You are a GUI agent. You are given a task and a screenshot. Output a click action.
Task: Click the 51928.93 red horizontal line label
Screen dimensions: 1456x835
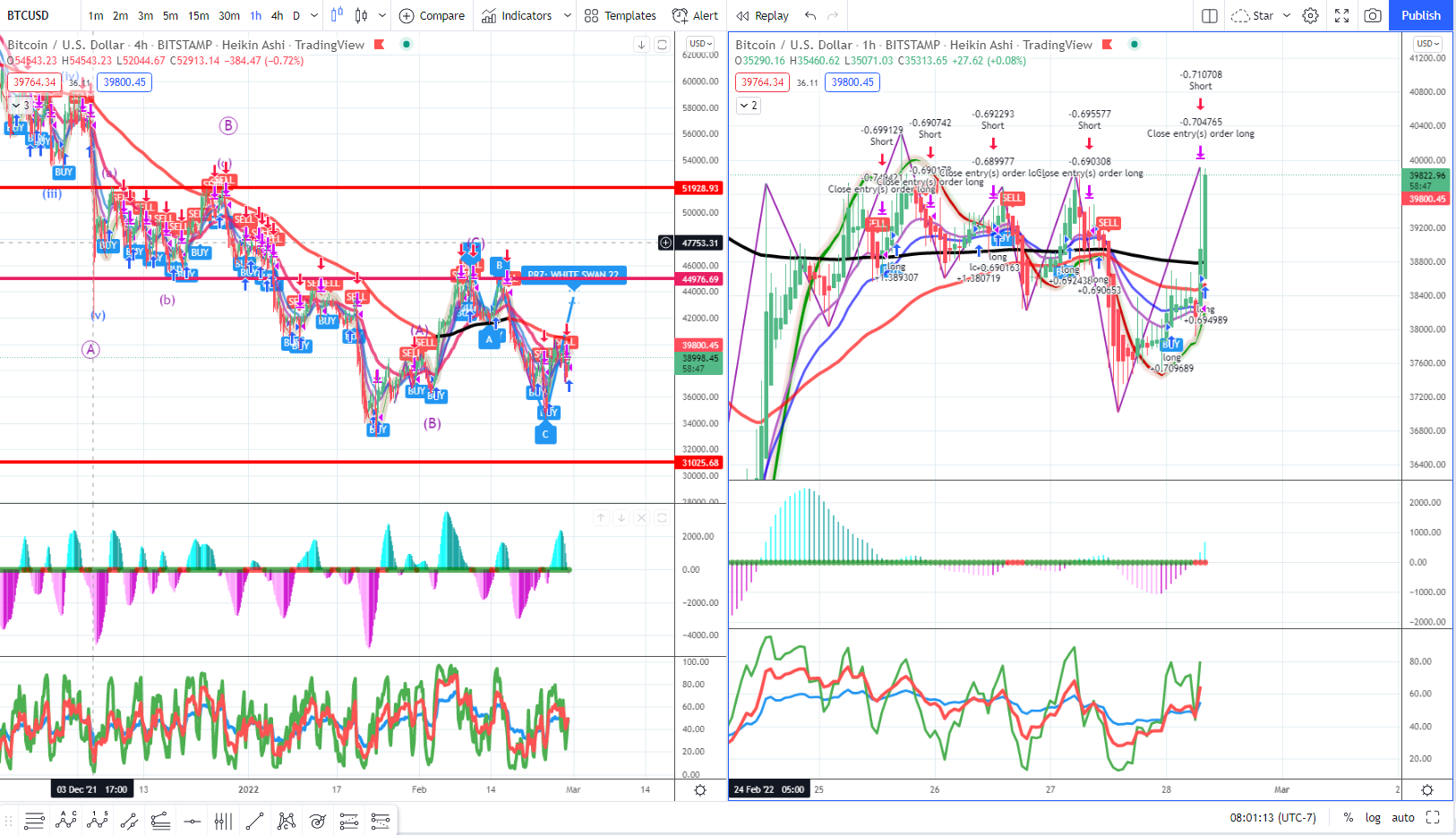click(700, 188)
